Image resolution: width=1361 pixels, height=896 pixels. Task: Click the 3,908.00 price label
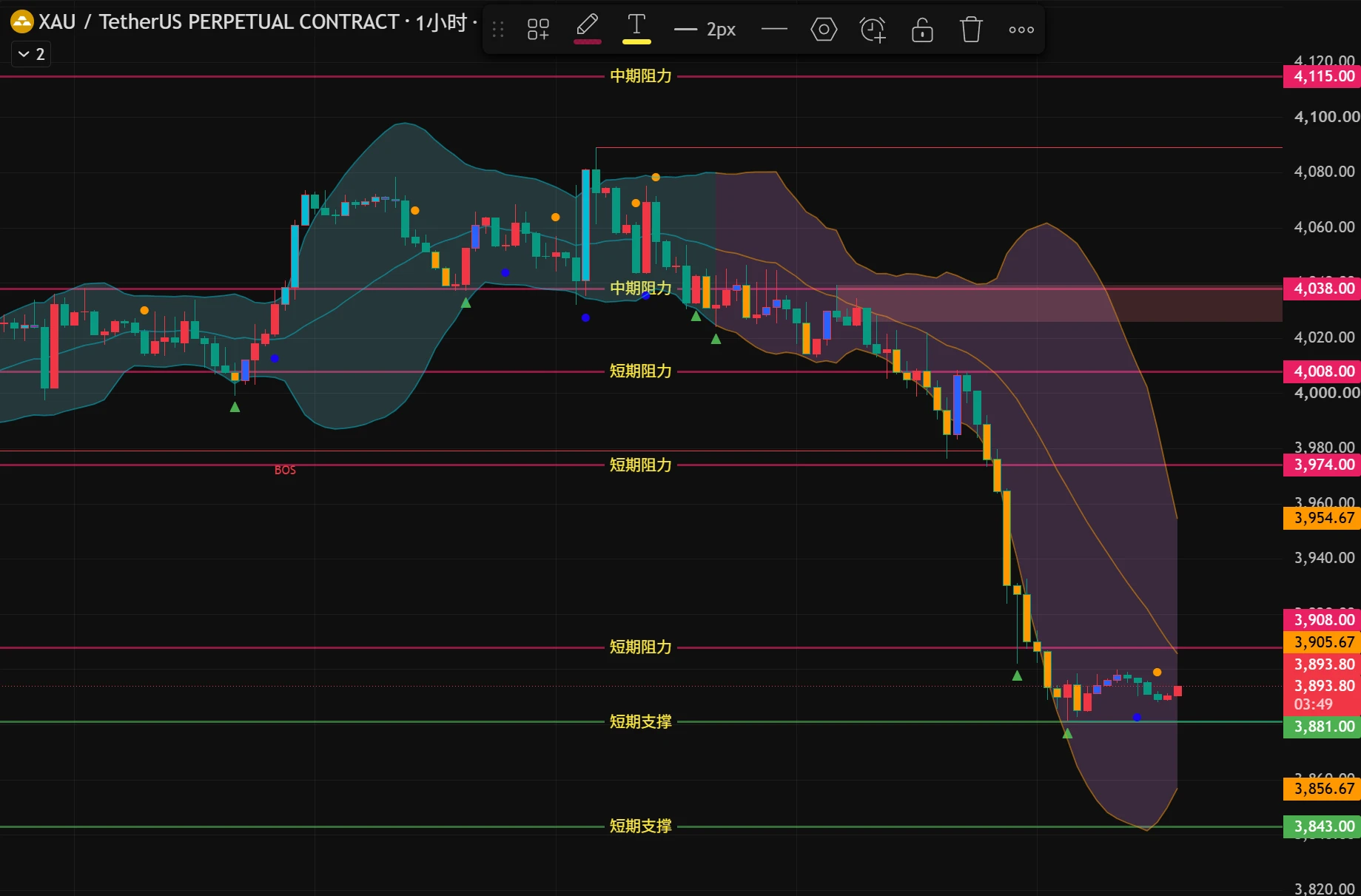point(1322,620)
